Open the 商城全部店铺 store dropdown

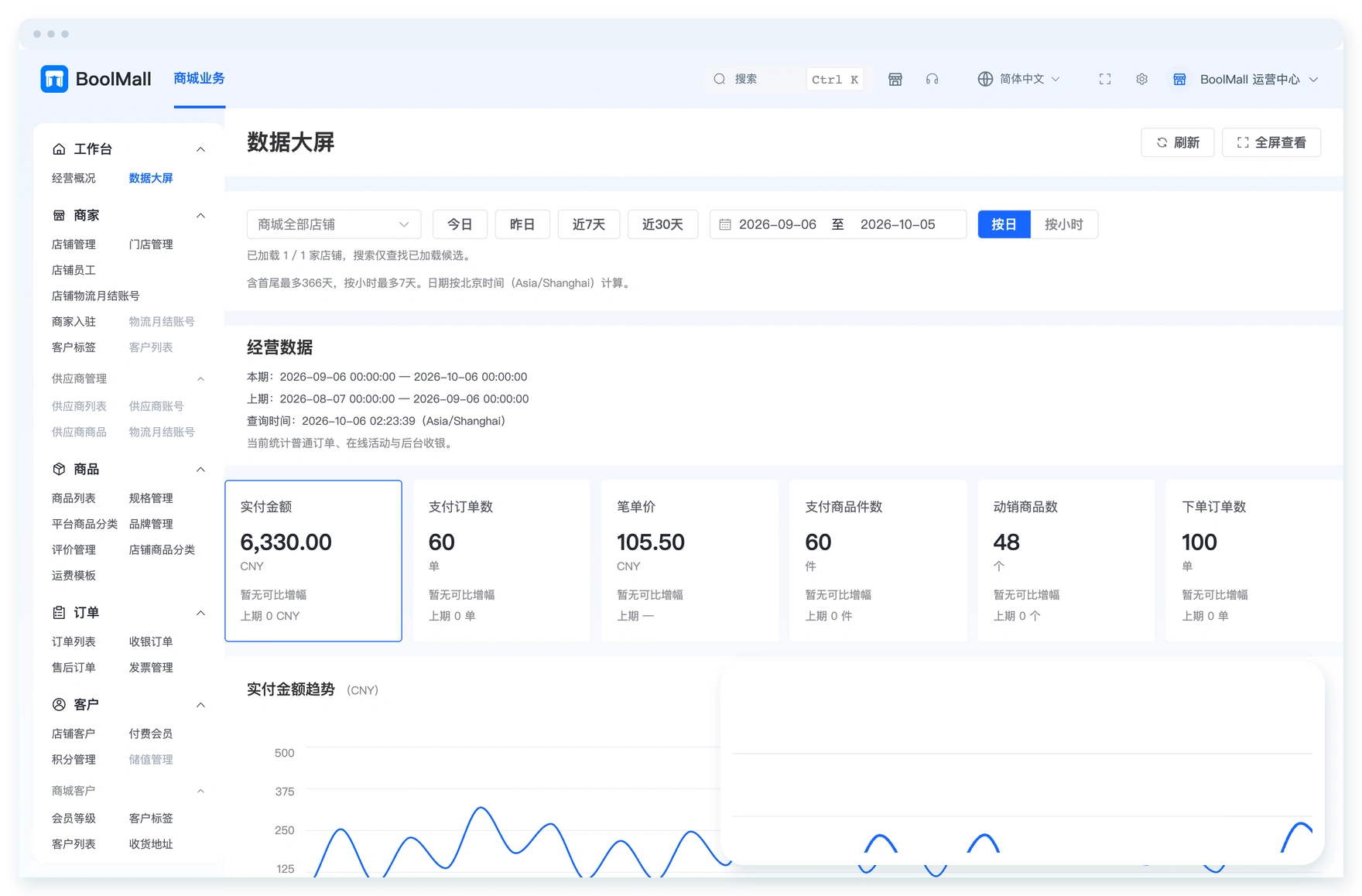(x=334, y=224)
